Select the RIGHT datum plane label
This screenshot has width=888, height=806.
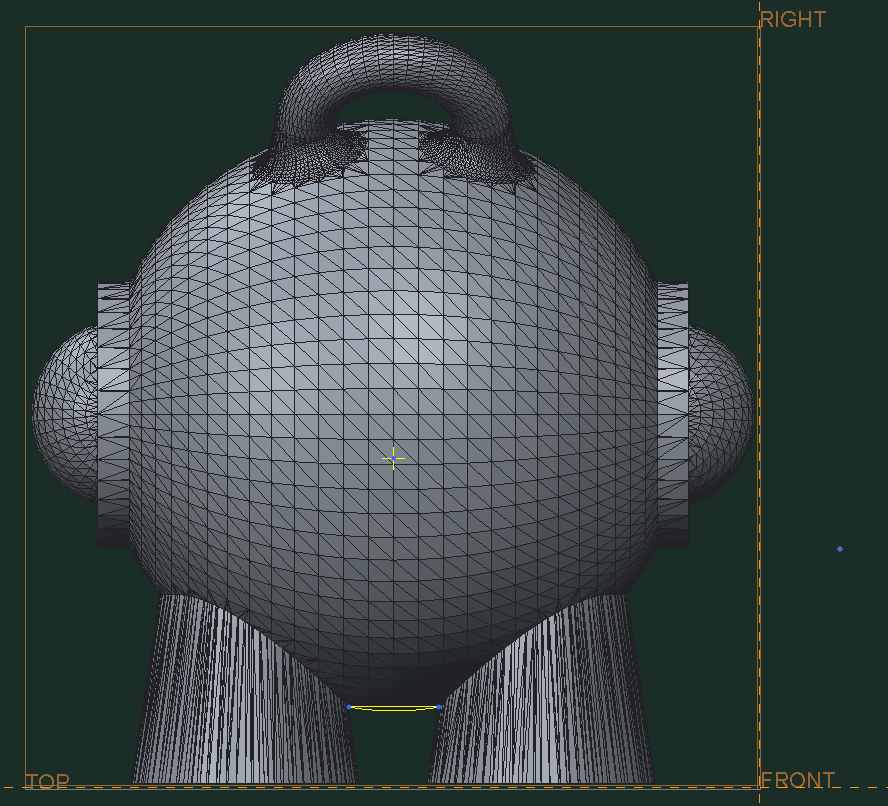point(792,19)
